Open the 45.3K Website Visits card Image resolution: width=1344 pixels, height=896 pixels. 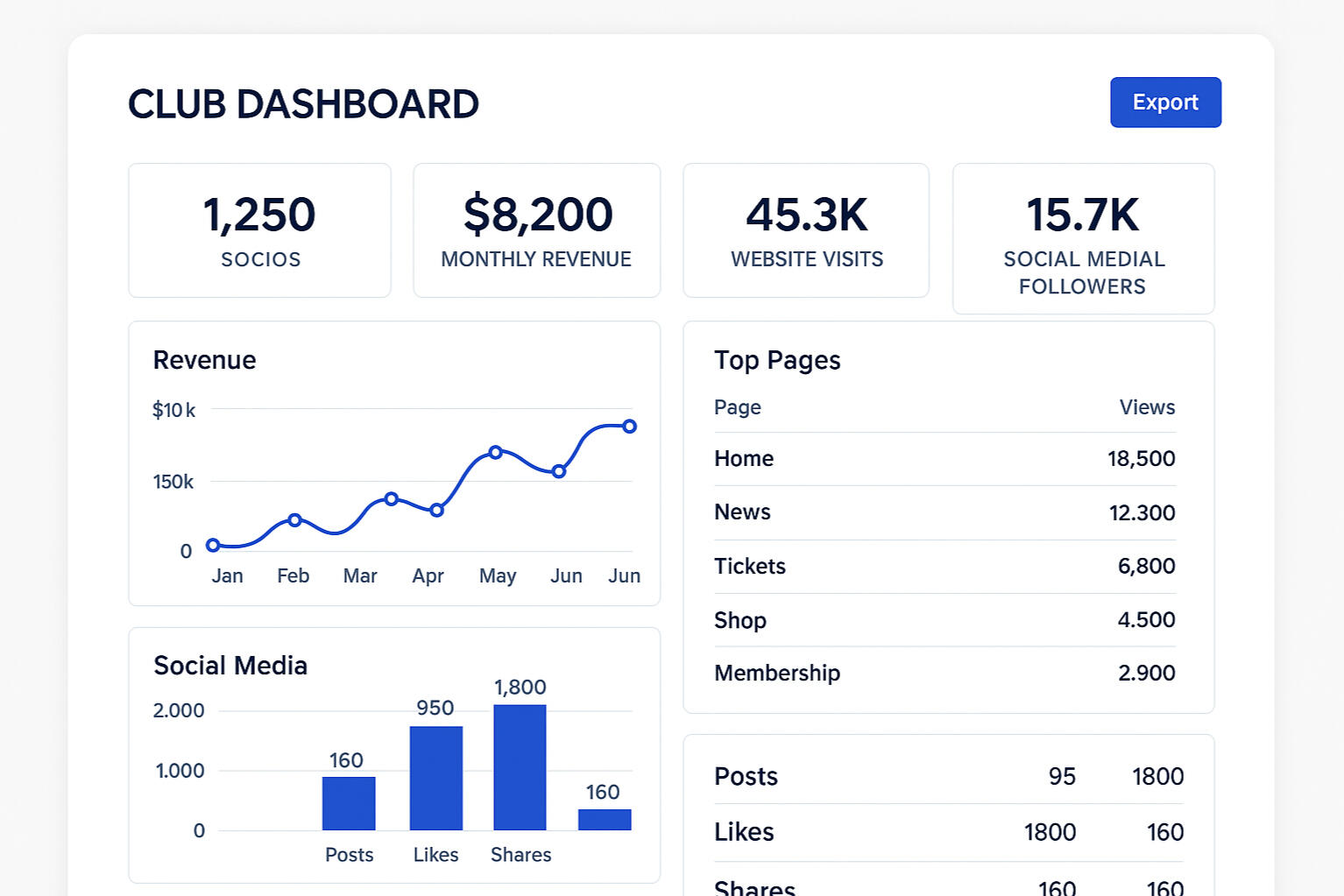(805, 230)
